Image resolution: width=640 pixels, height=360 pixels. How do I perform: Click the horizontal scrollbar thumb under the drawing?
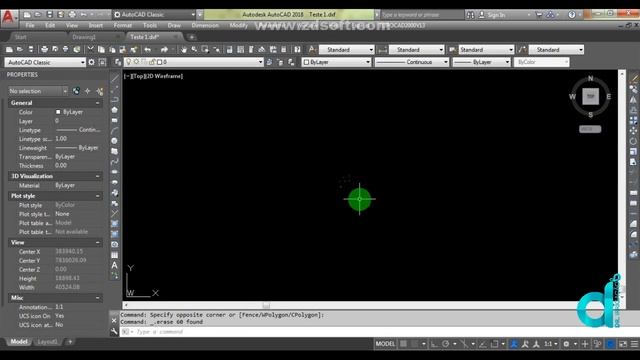pos(266,305)
